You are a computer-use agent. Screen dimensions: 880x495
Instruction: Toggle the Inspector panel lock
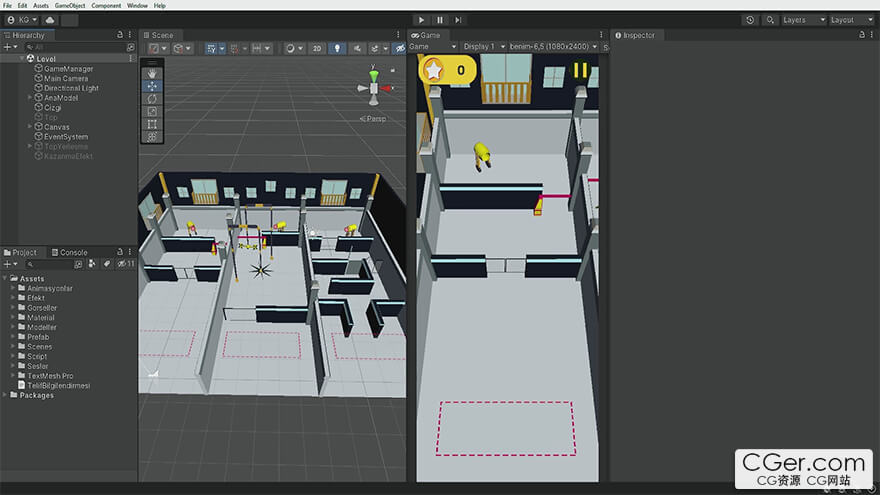pyautogui.click(x=862, y=35)
